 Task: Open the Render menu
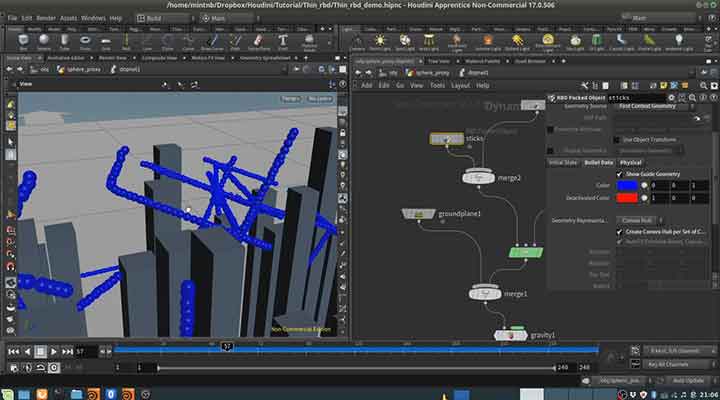pos(47,17)
